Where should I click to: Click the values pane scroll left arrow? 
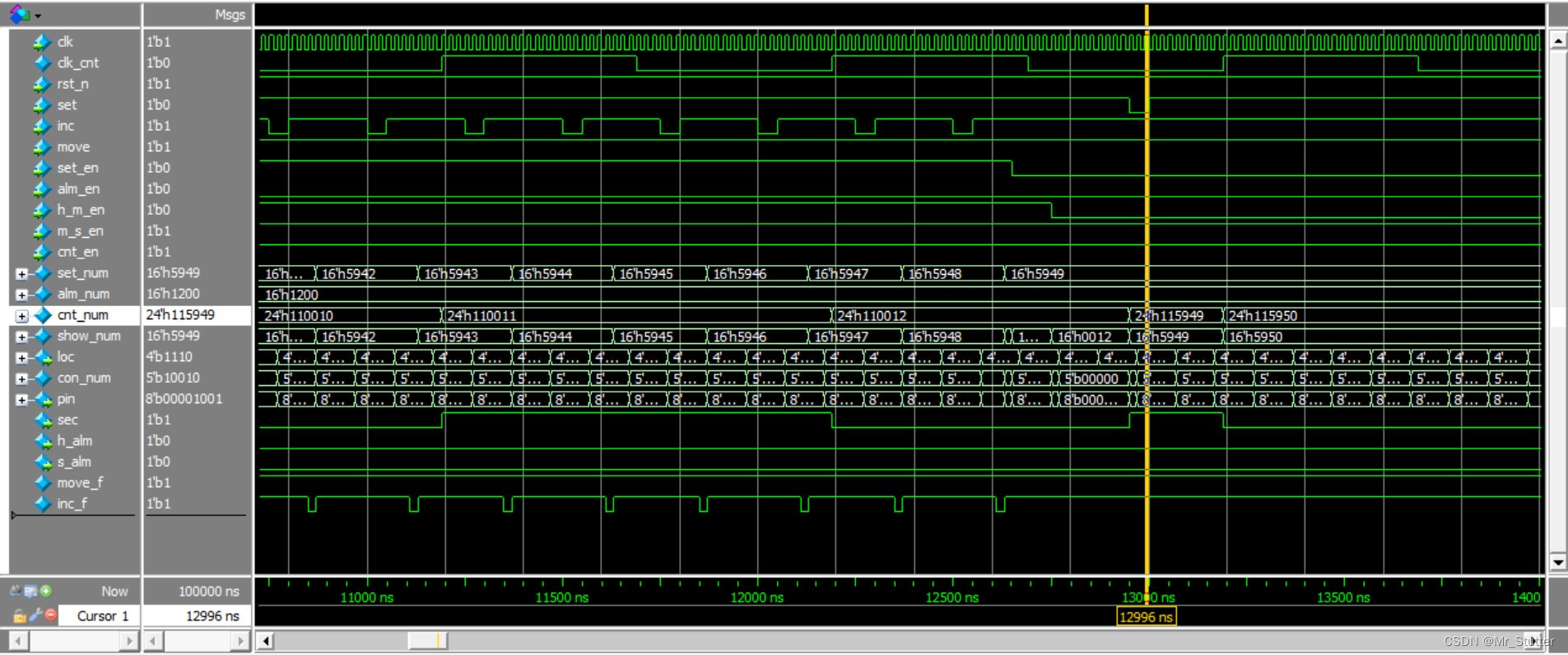tap(153, 640)
